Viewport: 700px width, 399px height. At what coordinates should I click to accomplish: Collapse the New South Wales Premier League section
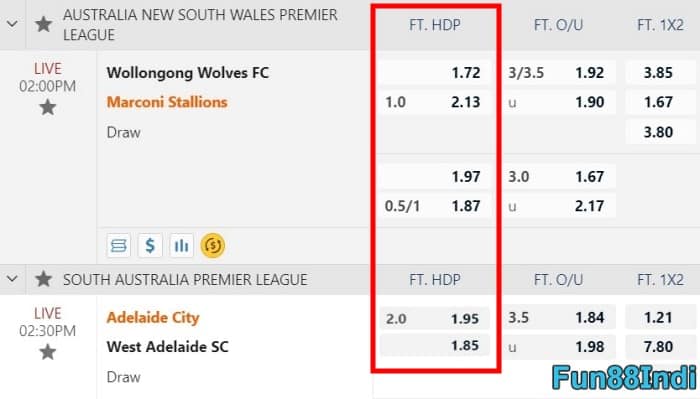pos(12,24)
